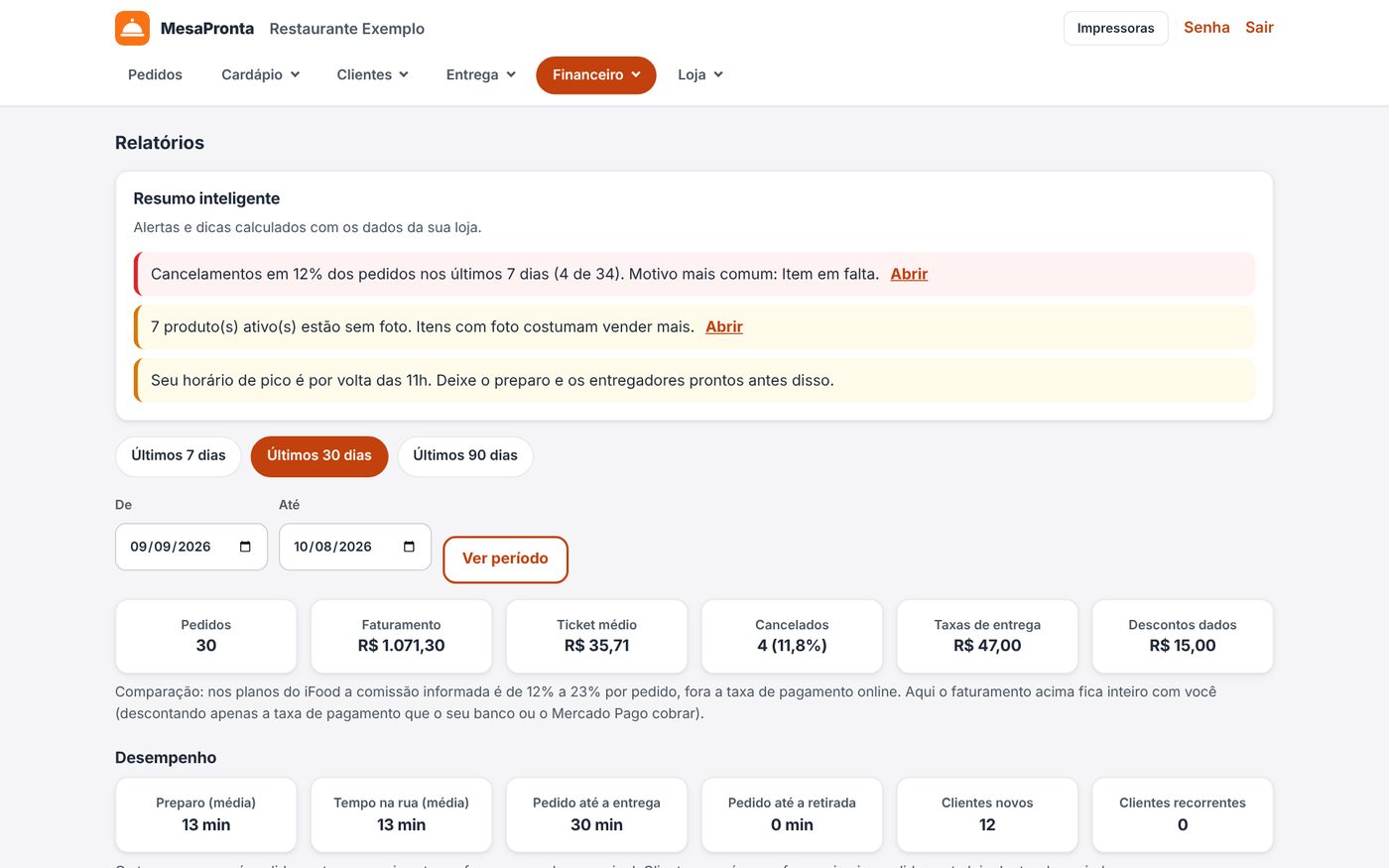Click the MesaPronta cloche logo icon
Viewport: 1389px width, 868px height.
pos(132,28)
